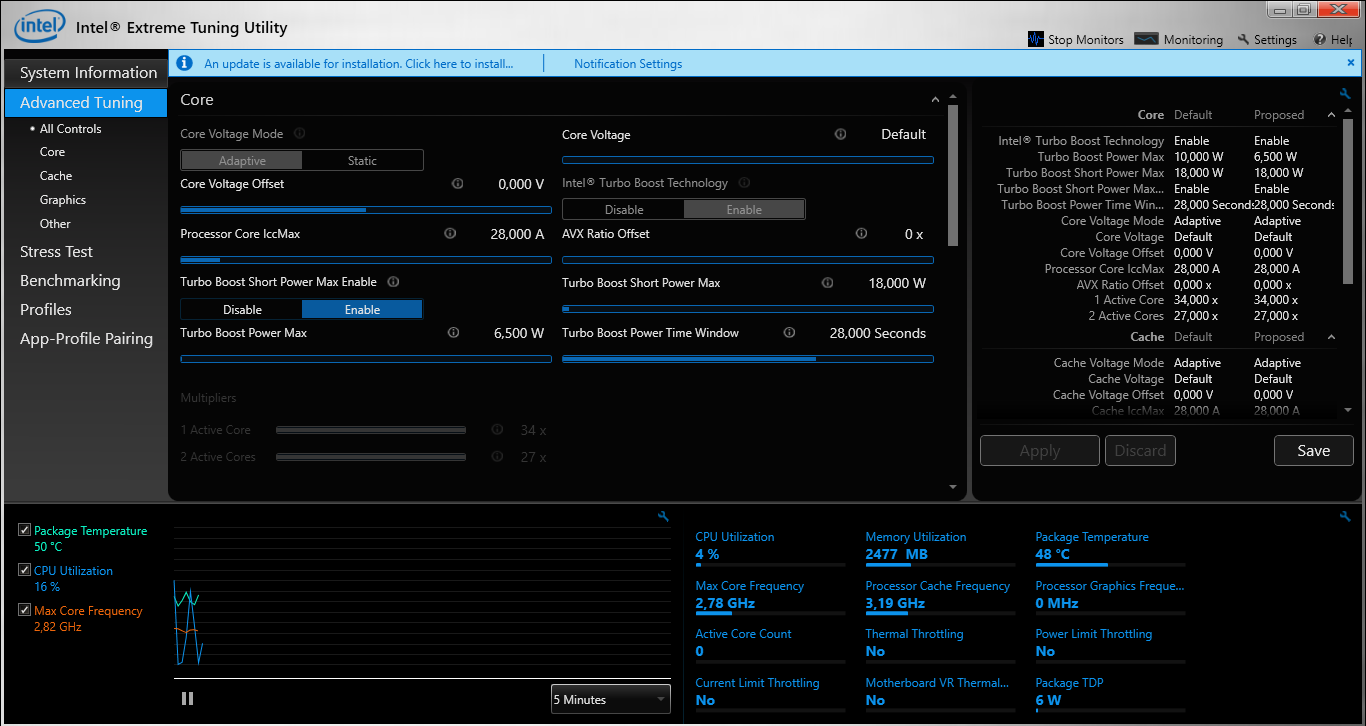Image resolution: width=1366 pixels, height=726 pixels.
Task: Uncheck the Max Core Frequency graph checkbox
Action: coord(25,610)
